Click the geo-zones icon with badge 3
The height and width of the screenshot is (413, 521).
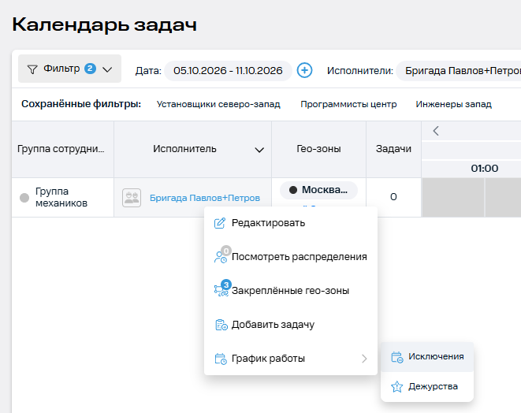(x=221, y=289)
